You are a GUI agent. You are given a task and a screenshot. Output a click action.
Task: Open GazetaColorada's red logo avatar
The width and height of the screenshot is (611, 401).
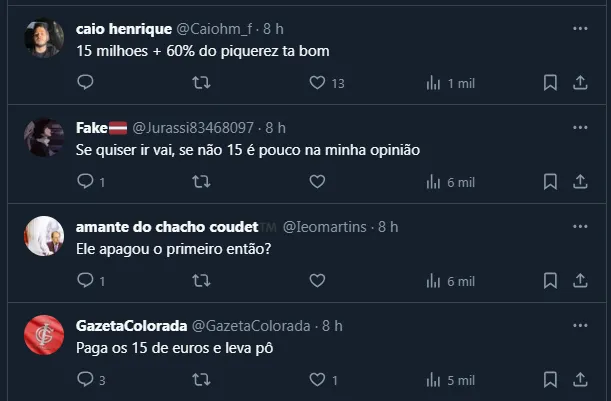click(44, 335)
